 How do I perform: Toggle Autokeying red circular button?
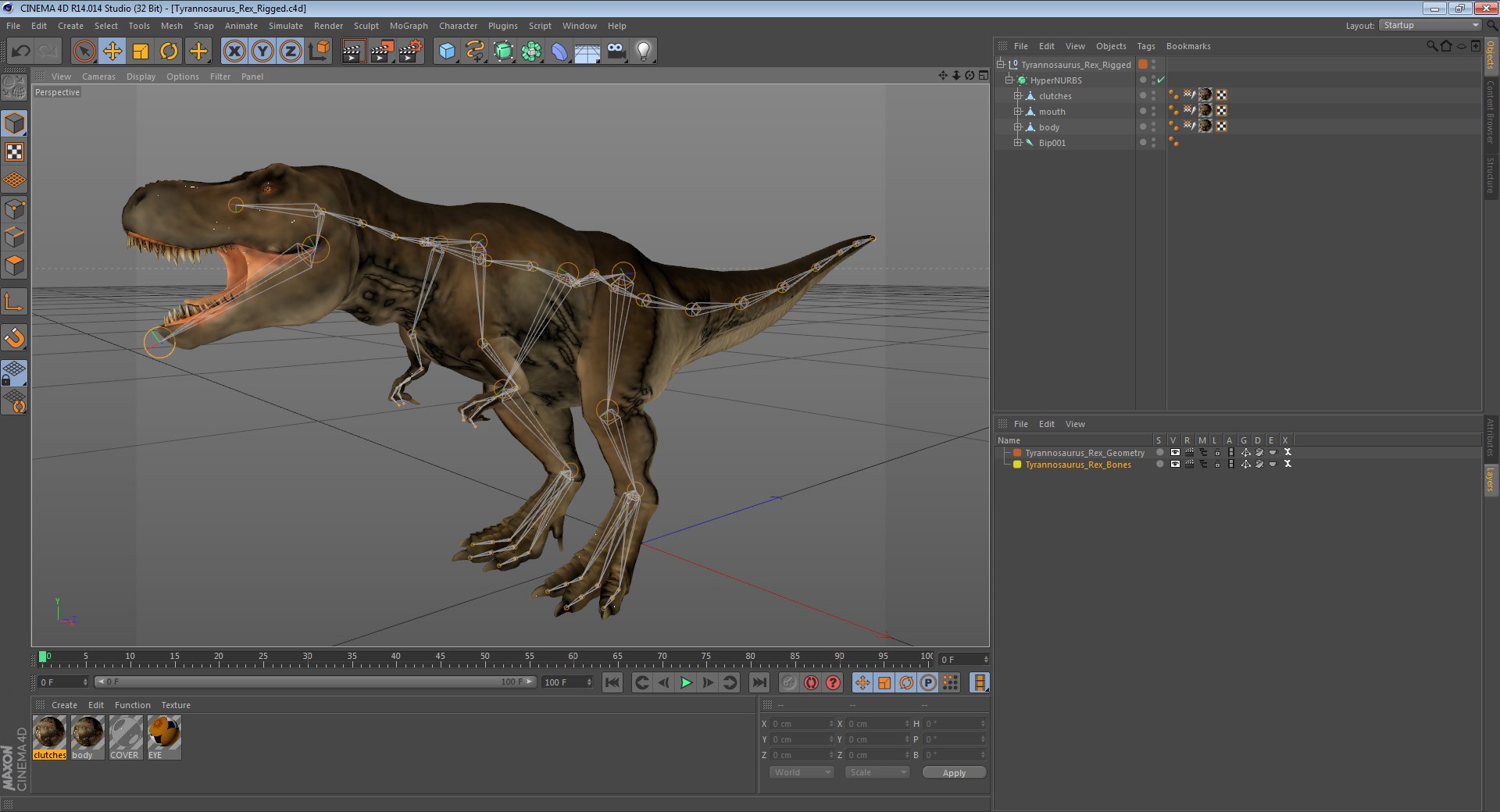coord(812,682)
